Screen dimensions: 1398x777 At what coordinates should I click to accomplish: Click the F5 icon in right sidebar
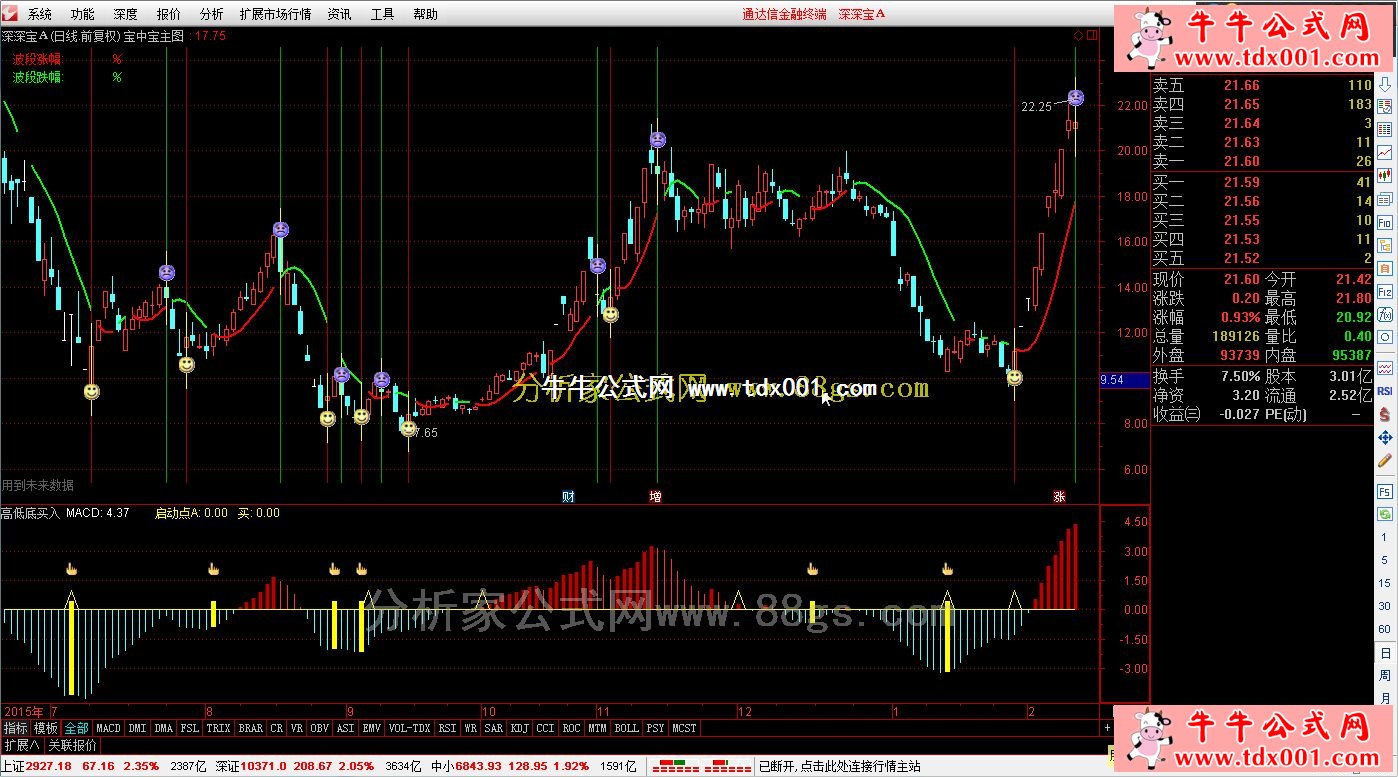click(x=1385, y=491)
